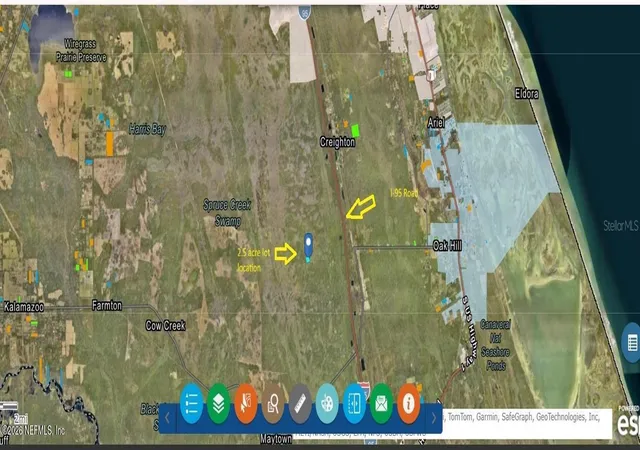Click the Eldora place label
Screen dimensions: 640x450
(527, 94)
